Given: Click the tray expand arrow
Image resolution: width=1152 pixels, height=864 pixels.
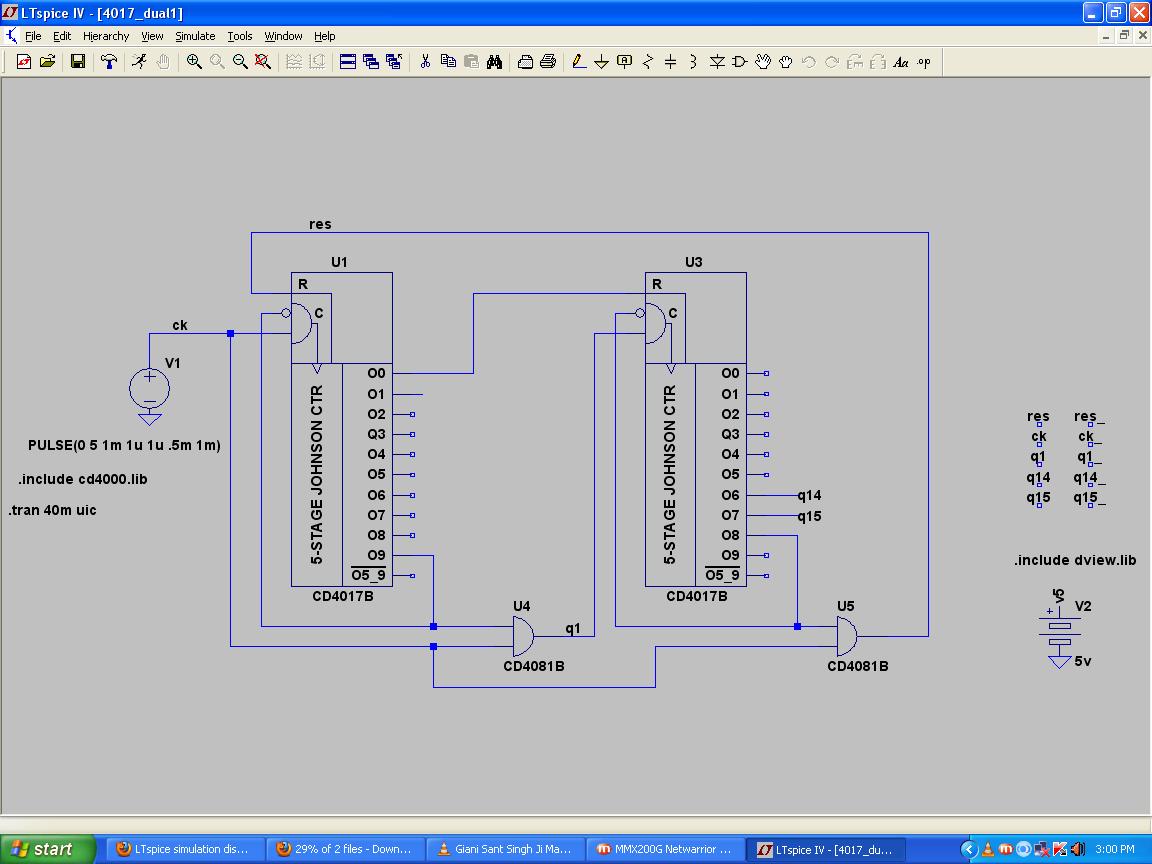Looking at the screenshot, I should click(968, 849).
